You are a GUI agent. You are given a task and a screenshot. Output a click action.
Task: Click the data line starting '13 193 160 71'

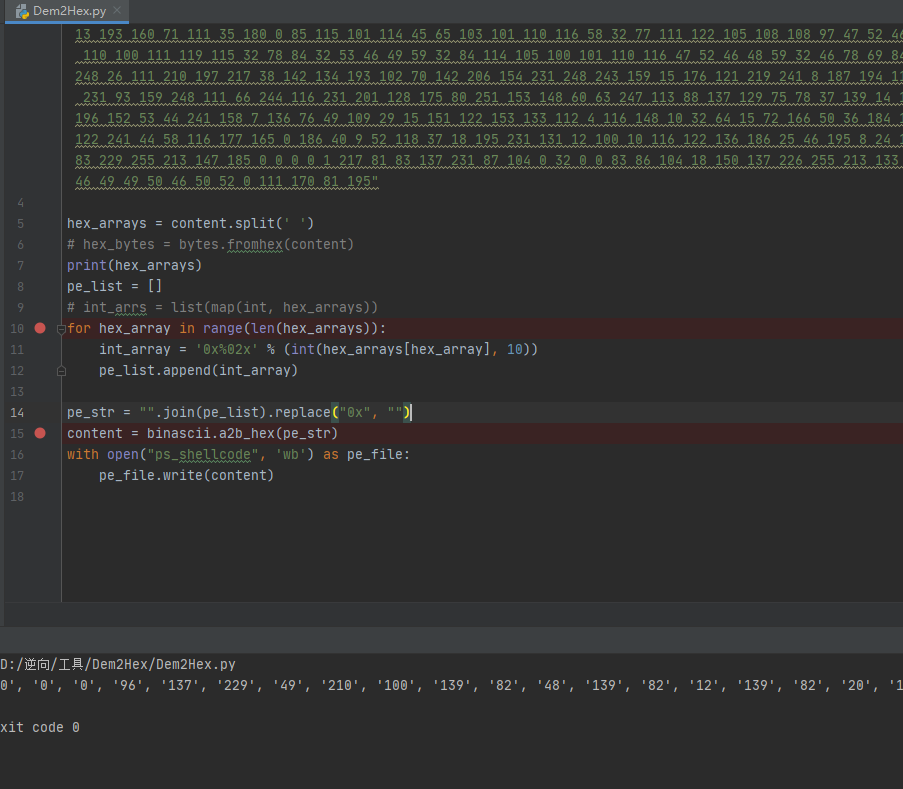pyautogui.click(x=488, y=35)
